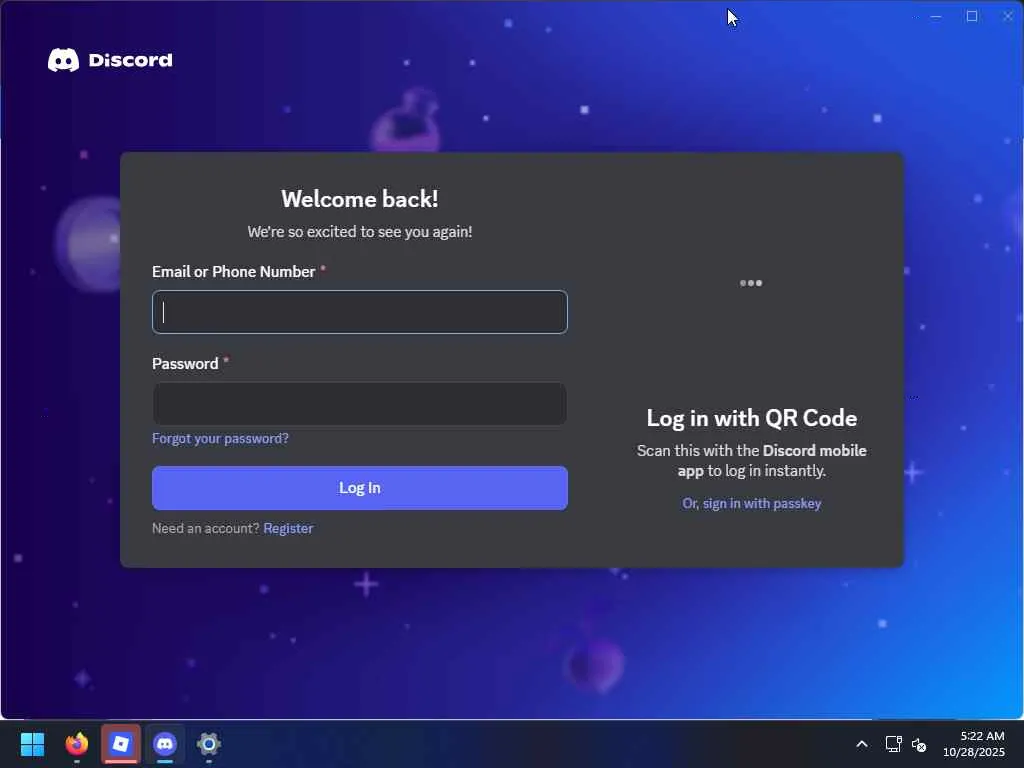Select the Discord taskbar icon

click(x=165, y=744)
